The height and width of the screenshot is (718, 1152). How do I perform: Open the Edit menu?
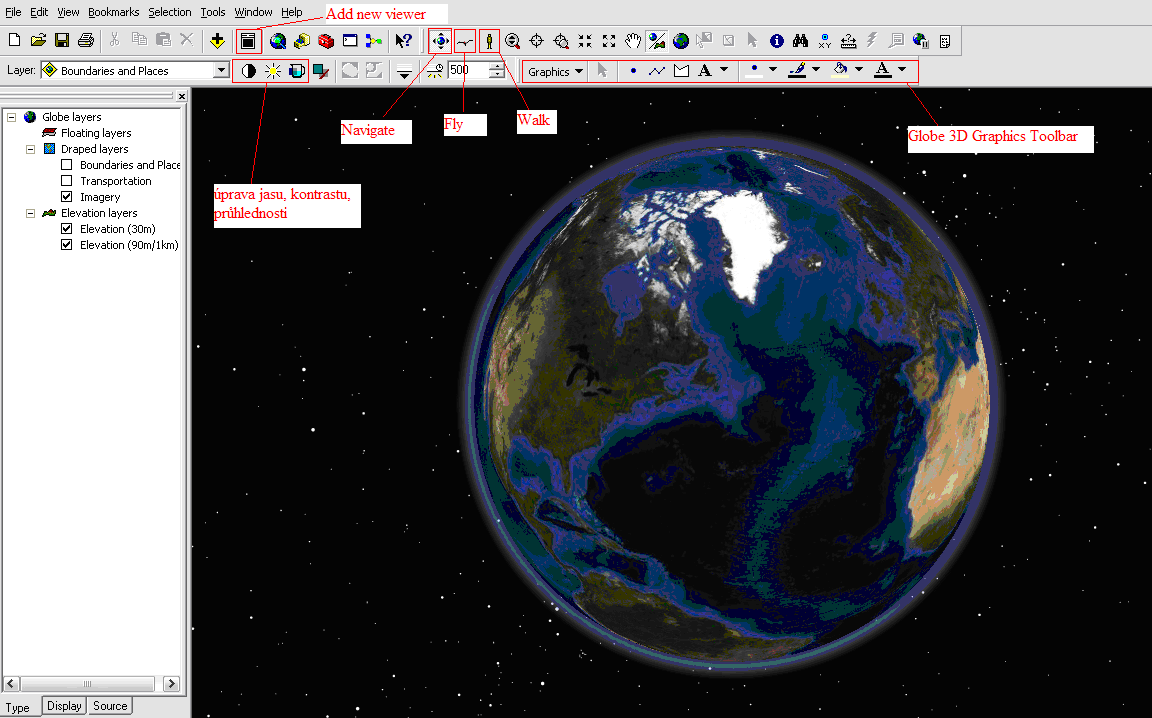(x=39, y=12)
